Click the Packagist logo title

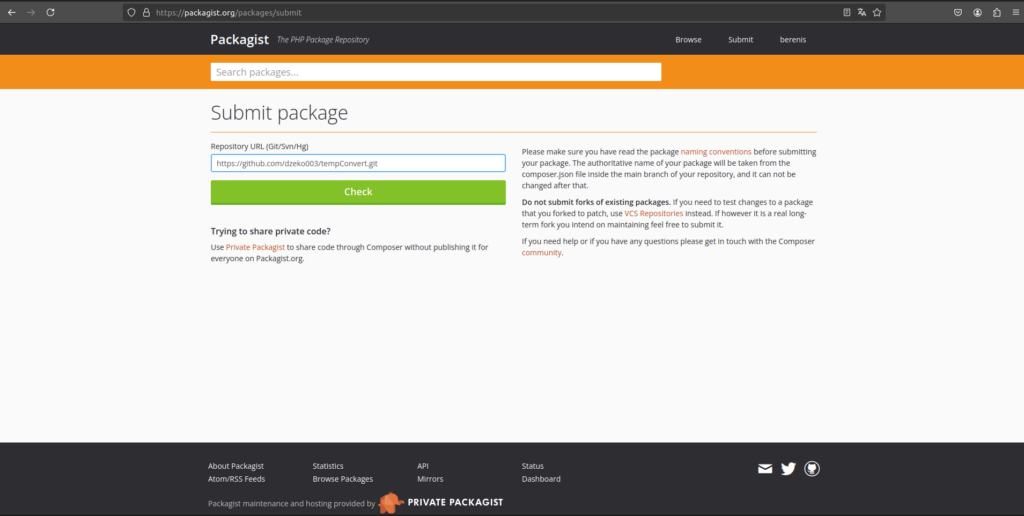pos(240,40)
